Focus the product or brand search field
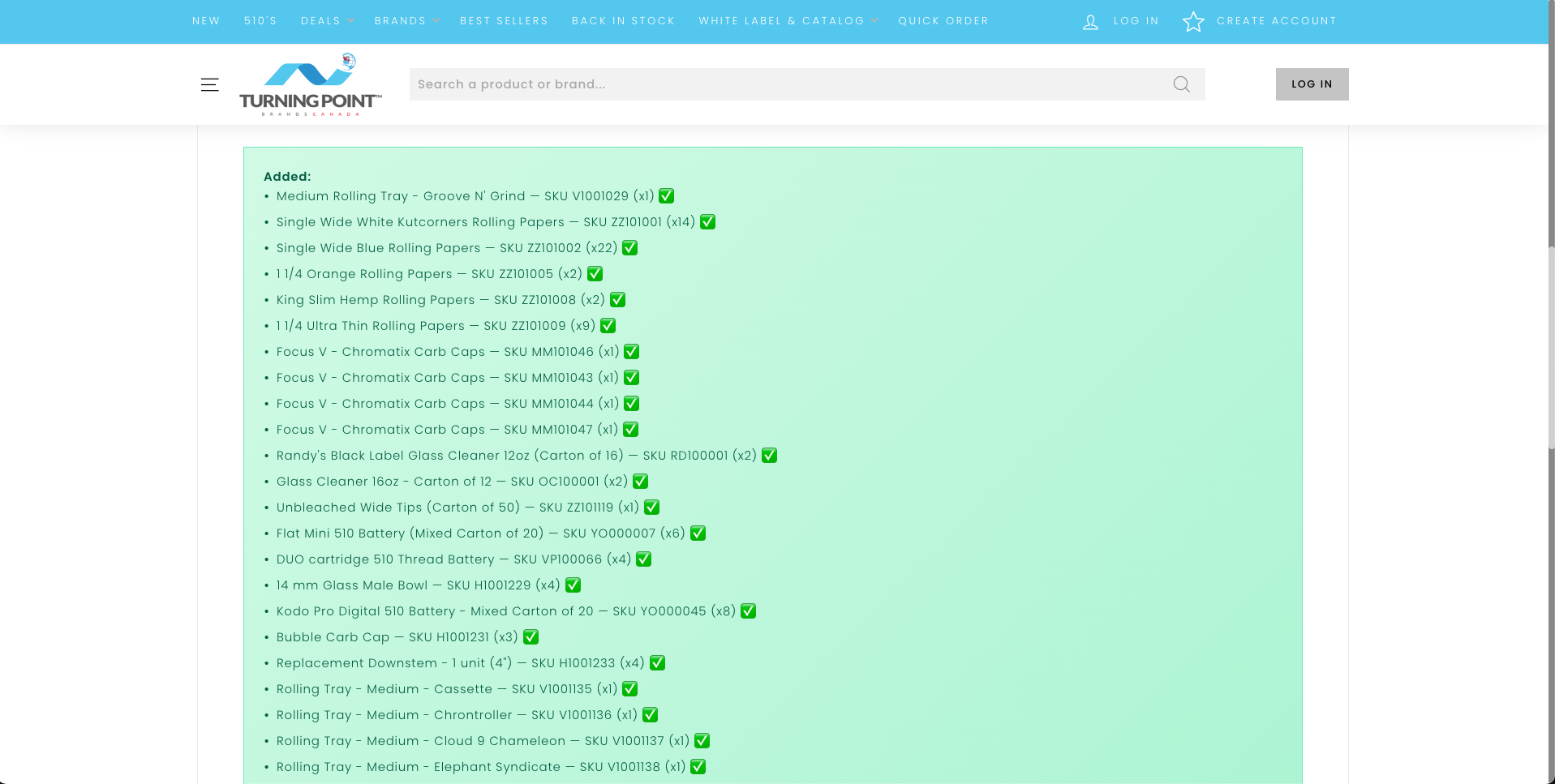 [787, 84]
